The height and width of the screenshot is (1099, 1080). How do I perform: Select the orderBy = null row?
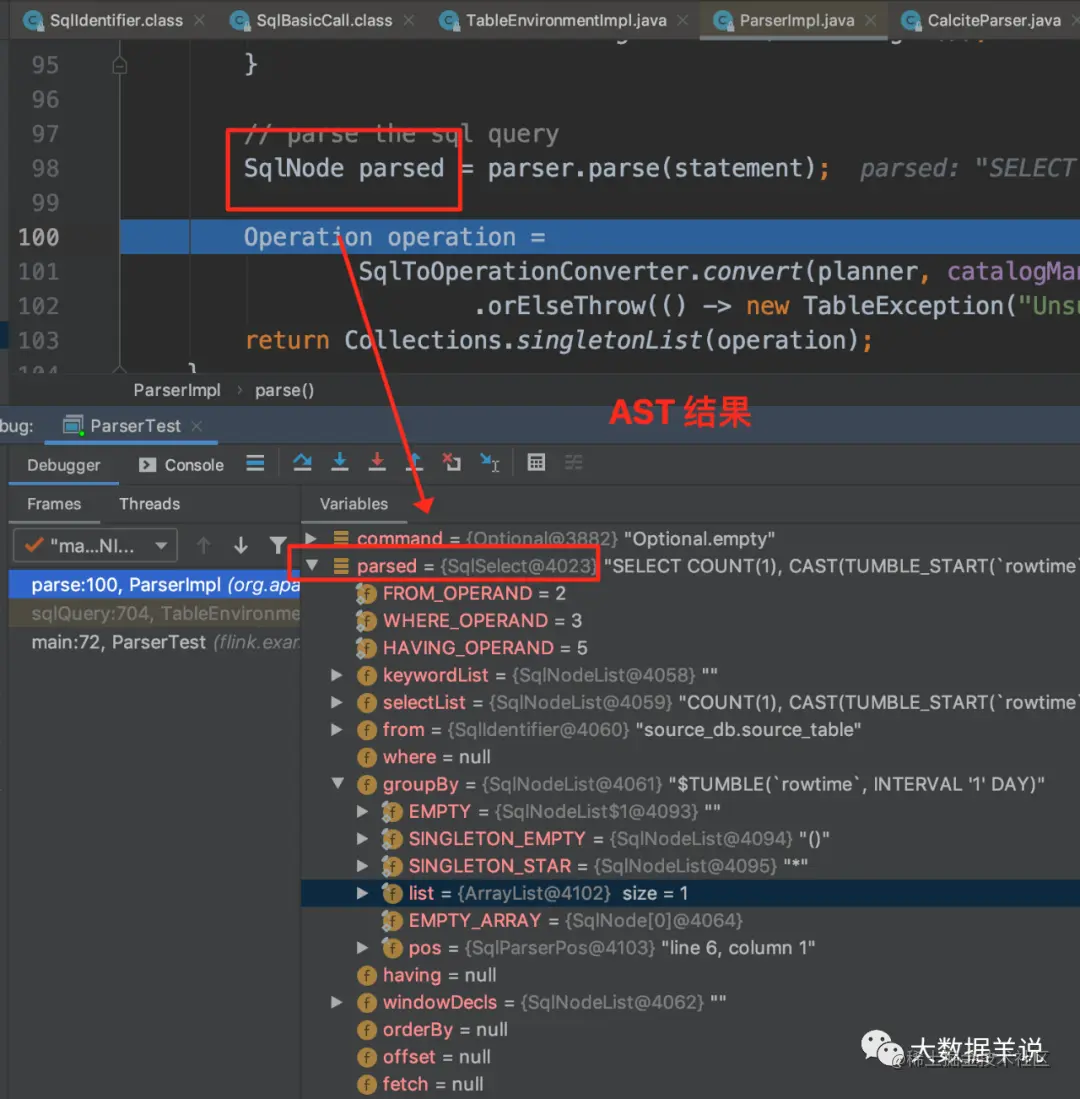(x=690, y=1030)
